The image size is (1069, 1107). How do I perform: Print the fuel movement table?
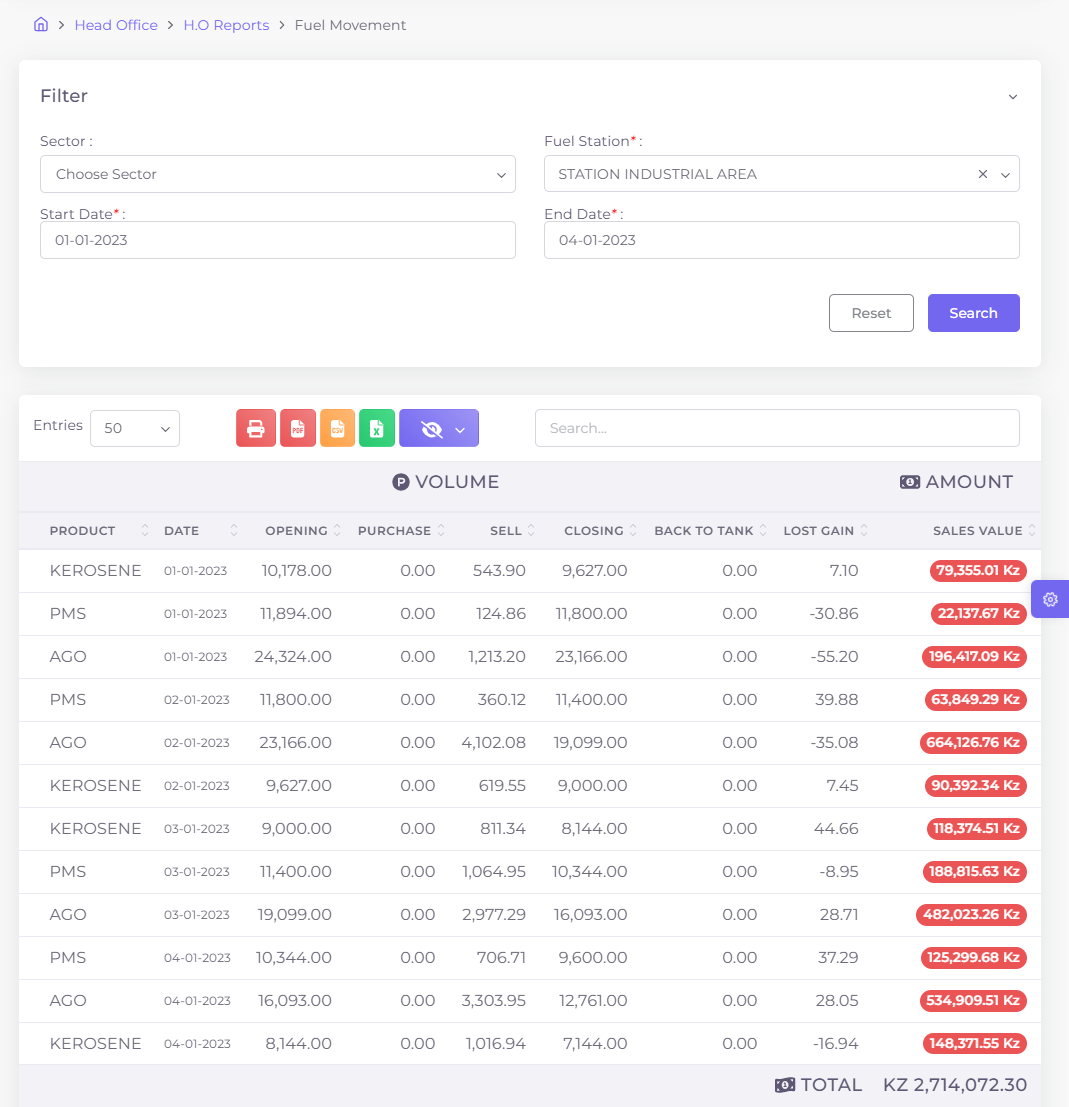(x=256, y=428)
